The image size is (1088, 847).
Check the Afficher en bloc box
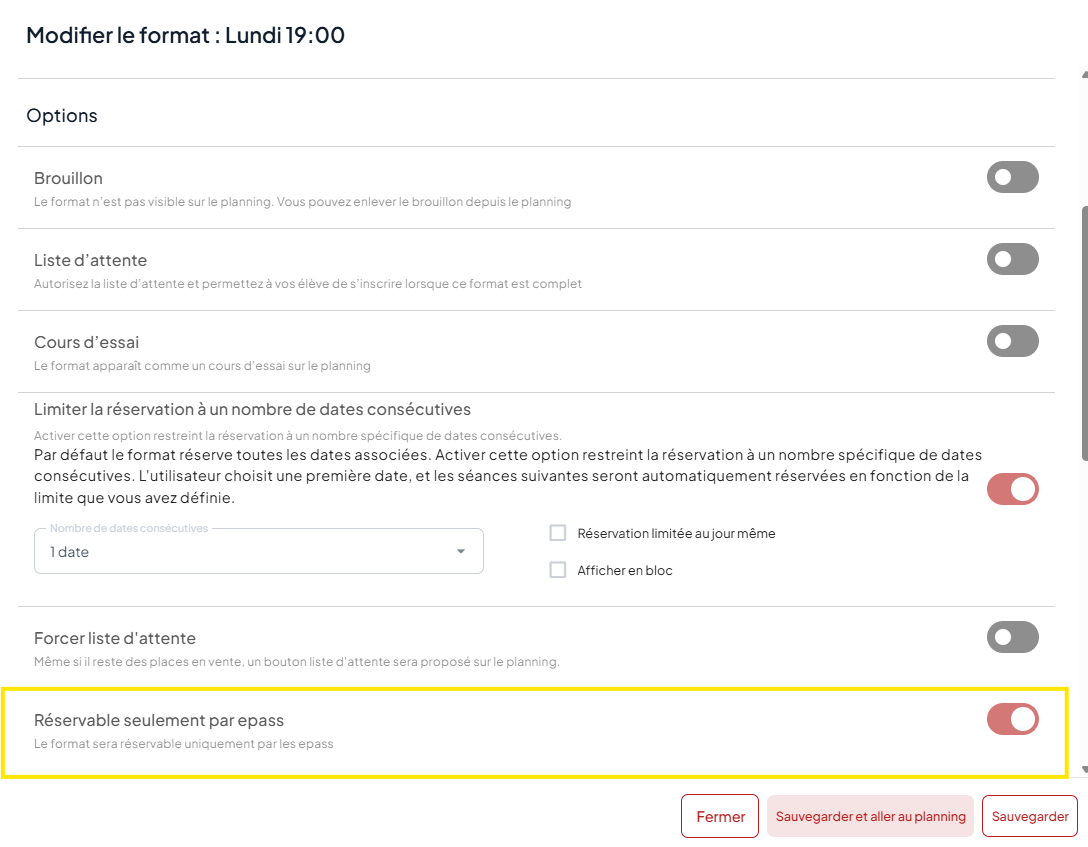[558, 570]
